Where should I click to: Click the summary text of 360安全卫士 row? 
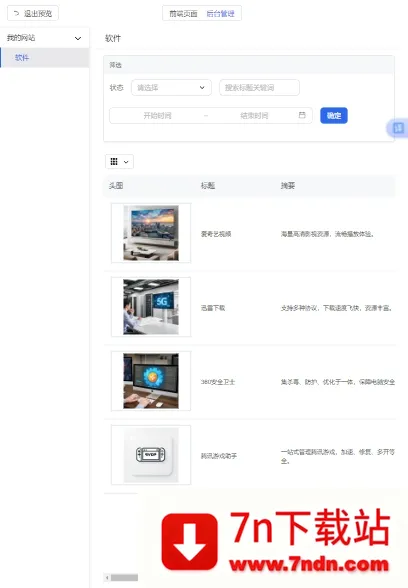click(338, 382)
